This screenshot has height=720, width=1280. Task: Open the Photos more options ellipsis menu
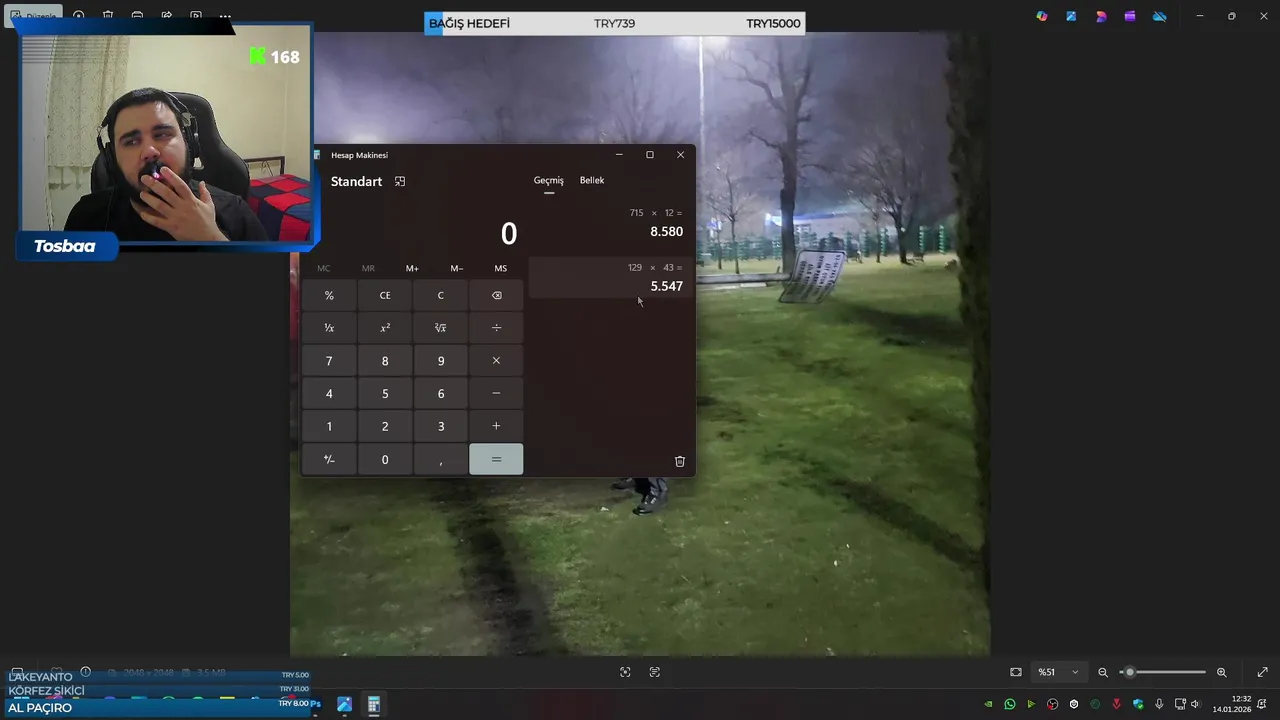pos(225,16)
